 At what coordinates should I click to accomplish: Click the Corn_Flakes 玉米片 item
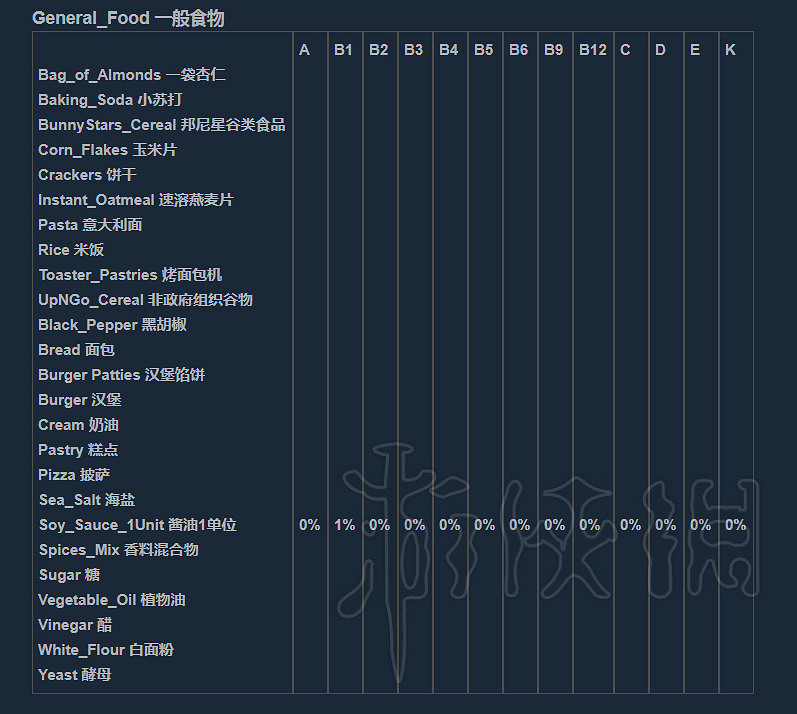pyautogui.click(x=107, y=150)
